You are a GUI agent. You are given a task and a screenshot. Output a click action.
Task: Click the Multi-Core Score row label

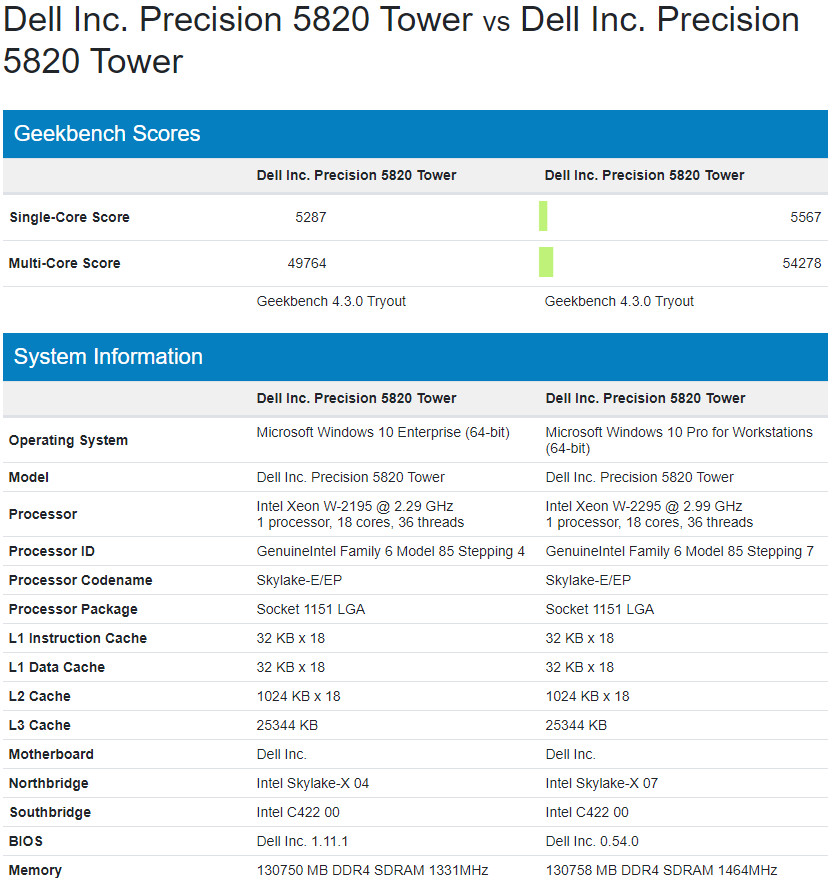coord(64,263)
